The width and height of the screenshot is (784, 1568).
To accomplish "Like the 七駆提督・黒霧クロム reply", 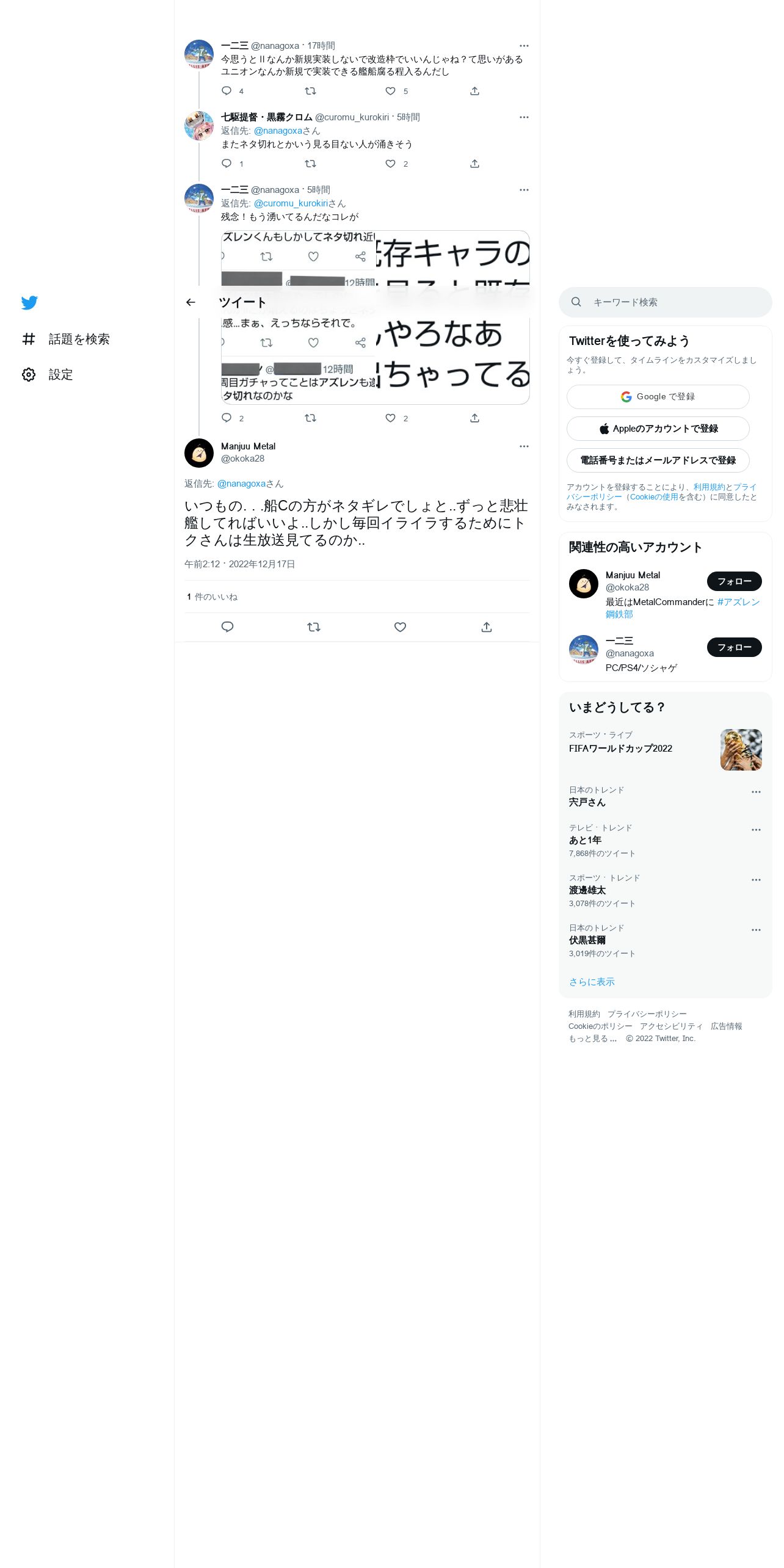I will tap(391, 164).
